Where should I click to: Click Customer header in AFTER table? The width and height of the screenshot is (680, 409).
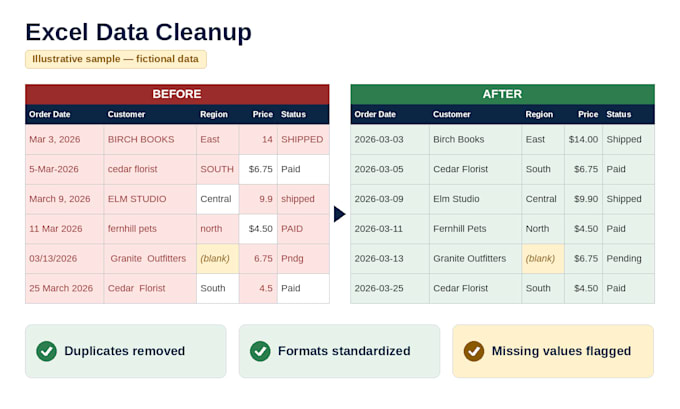(x=451, y=115)
